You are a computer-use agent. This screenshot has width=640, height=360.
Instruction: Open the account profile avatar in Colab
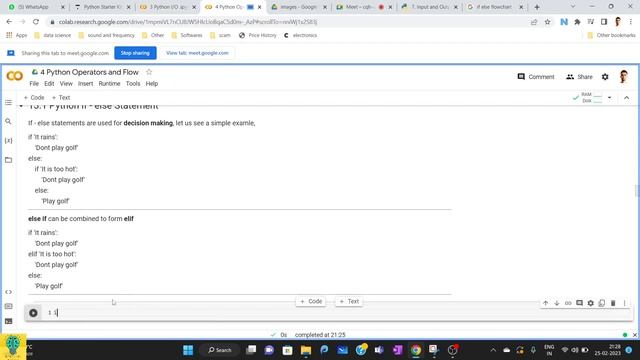pos(623,77)
